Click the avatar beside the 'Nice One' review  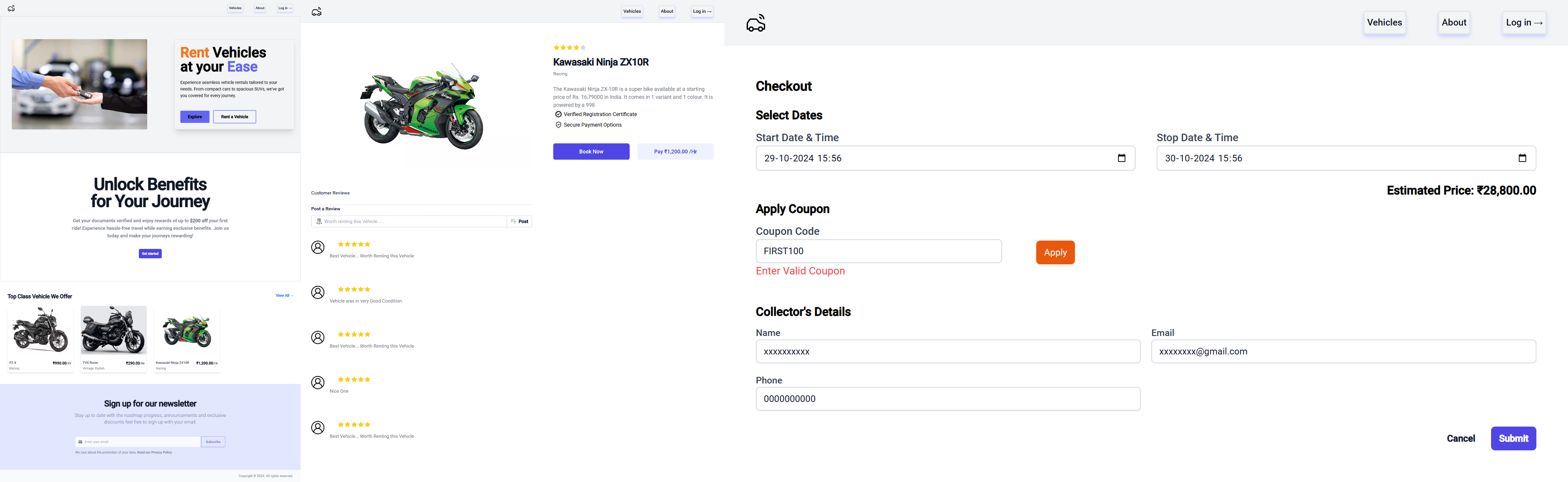click(x=318, y=383)
